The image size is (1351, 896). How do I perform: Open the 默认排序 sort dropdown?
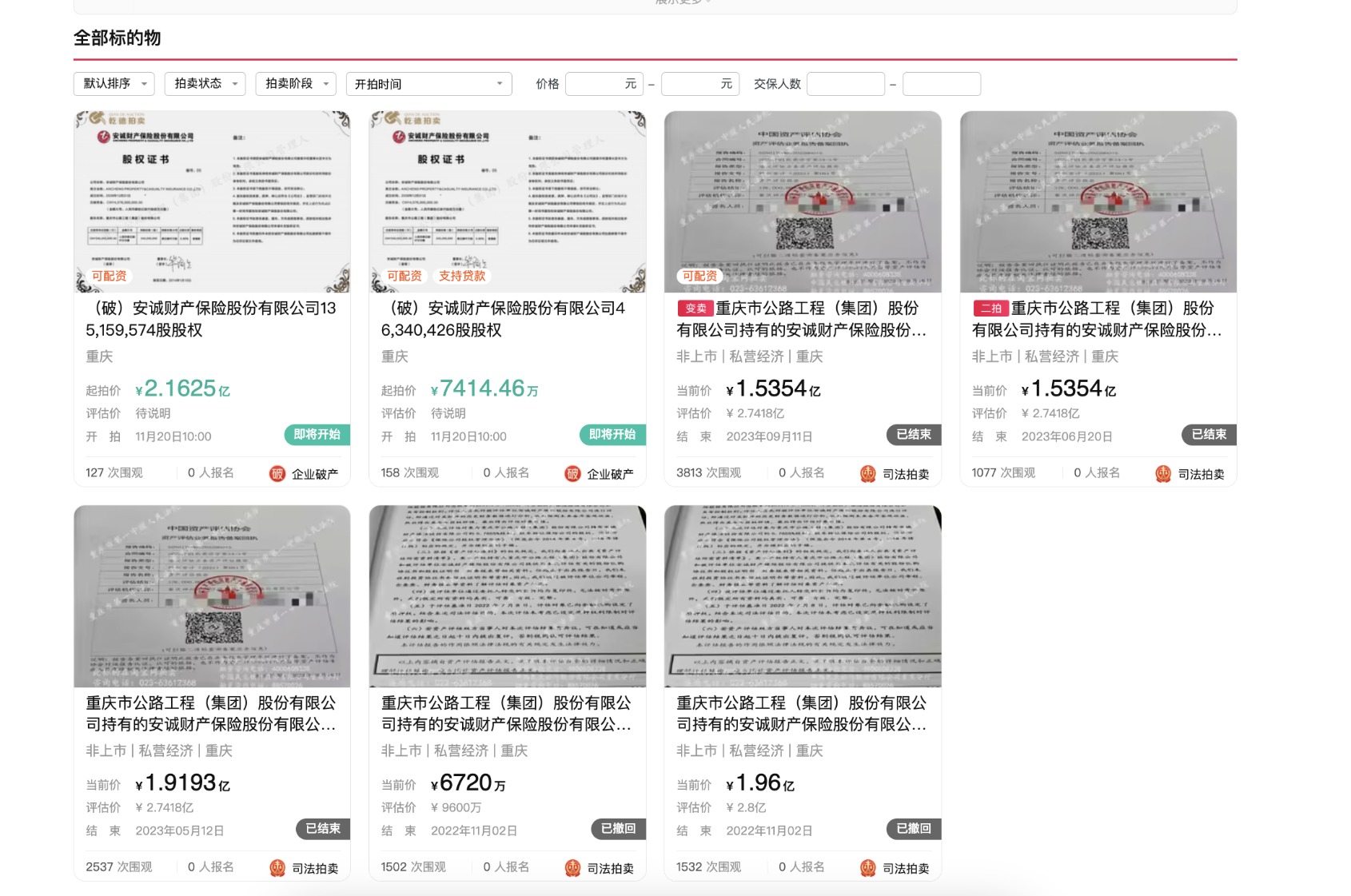pos(115,84)
